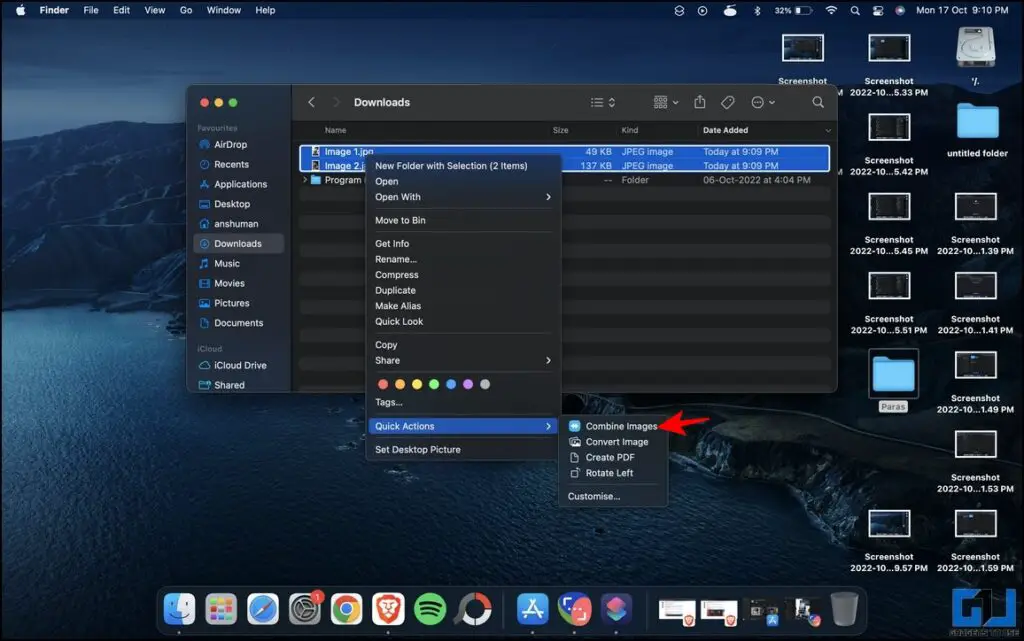Screen dimensions: 1024x641
Task: Click the Tags icon in the Finder toolbar
Action: coord(727,101)
